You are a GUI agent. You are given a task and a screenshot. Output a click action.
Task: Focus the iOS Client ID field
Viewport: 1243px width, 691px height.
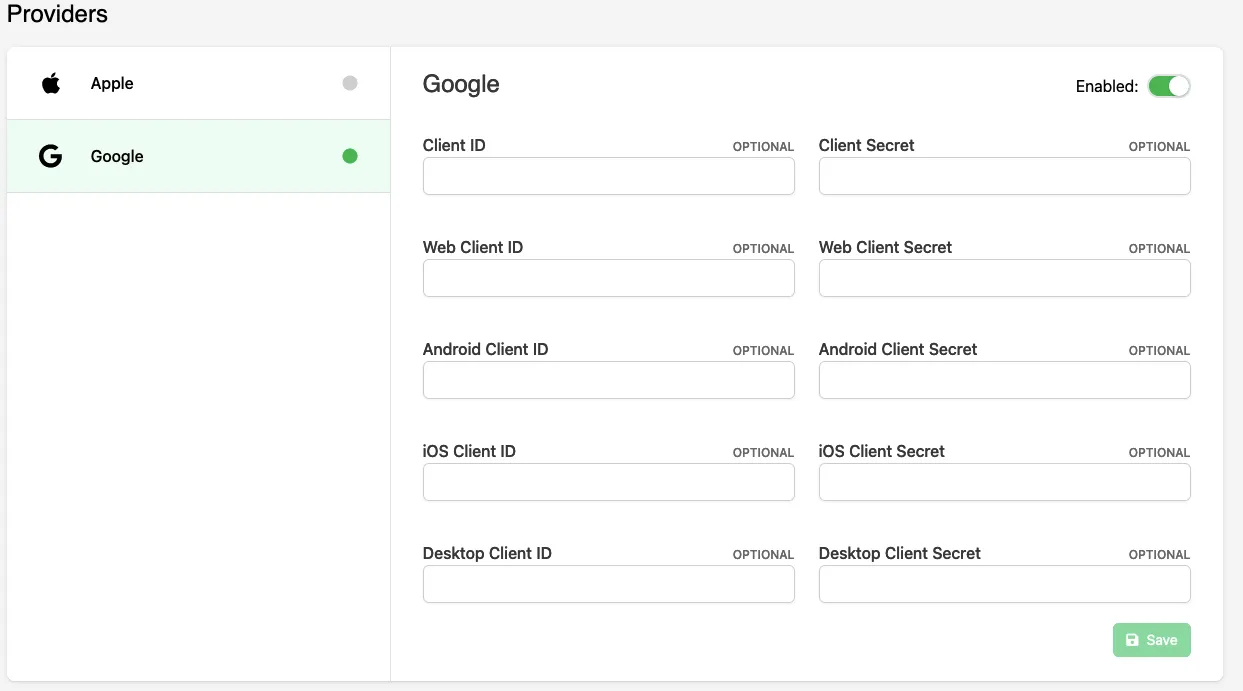[609, 482]
